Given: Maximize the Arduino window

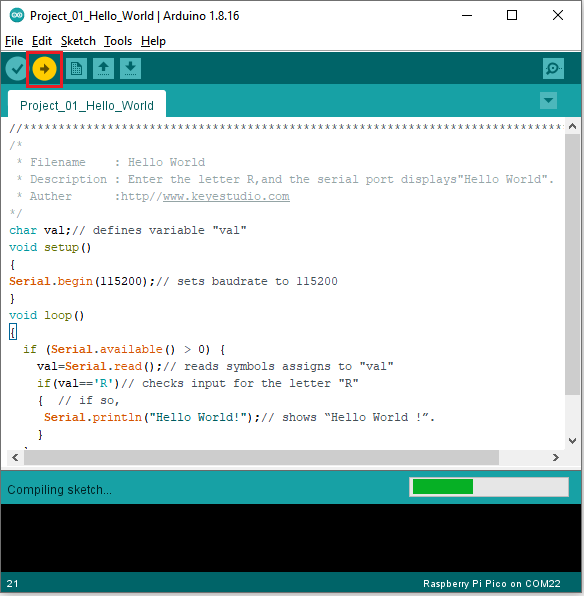Looking at the screenshot, I should pyautogui.click(x=512, y=16).
